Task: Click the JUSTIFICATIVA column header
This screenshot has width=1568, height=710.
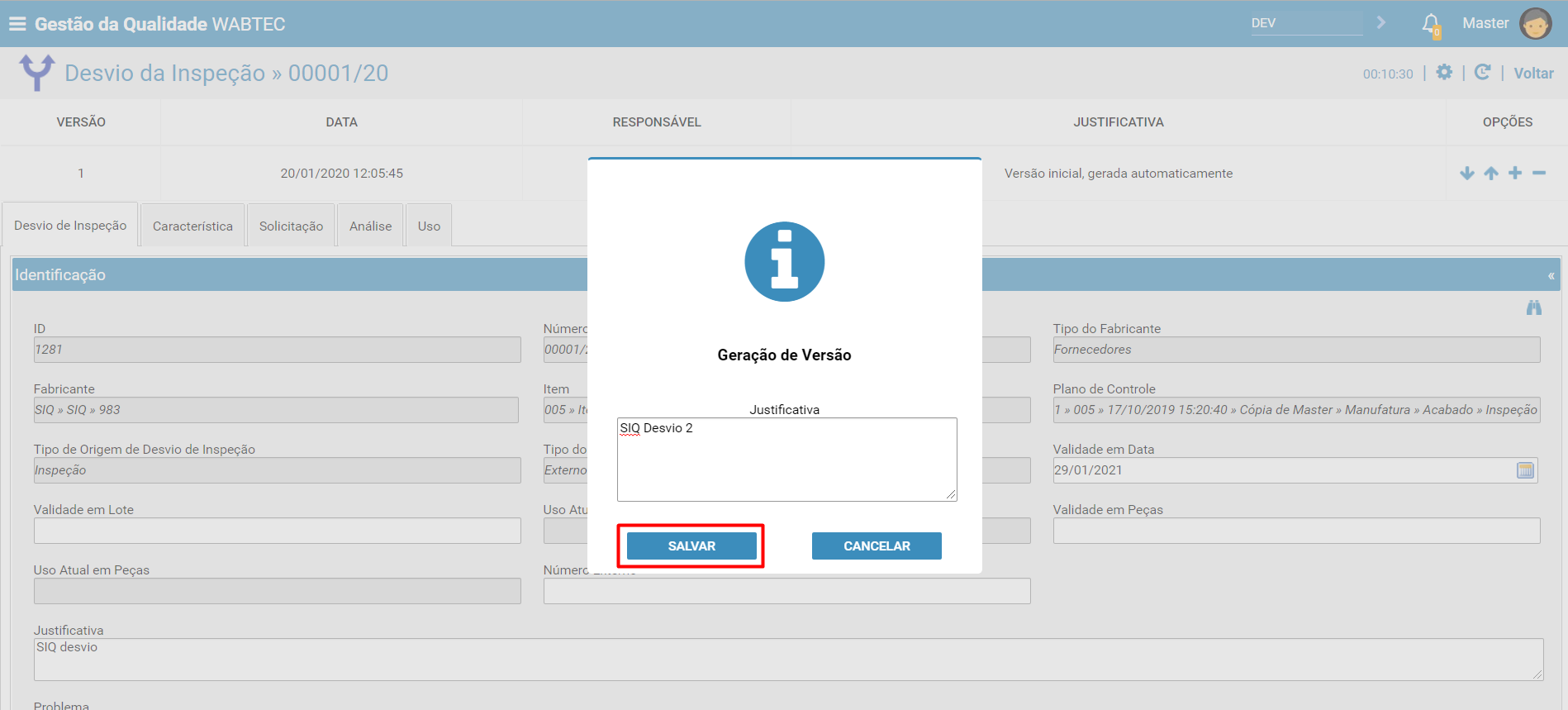Action: pyautogui.click(x=1119, y=122)
